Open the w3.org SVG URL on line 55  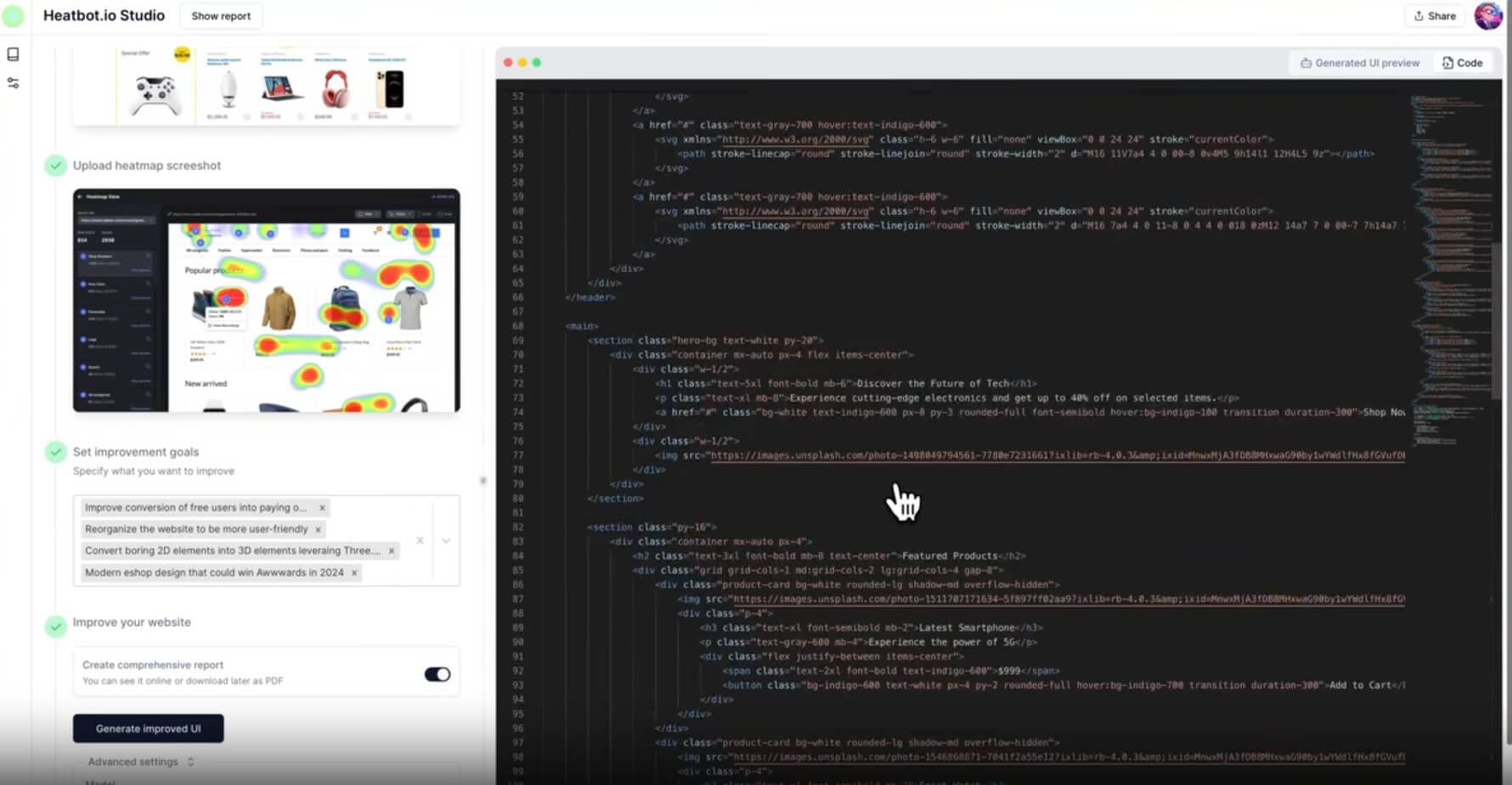pos(797,139)
